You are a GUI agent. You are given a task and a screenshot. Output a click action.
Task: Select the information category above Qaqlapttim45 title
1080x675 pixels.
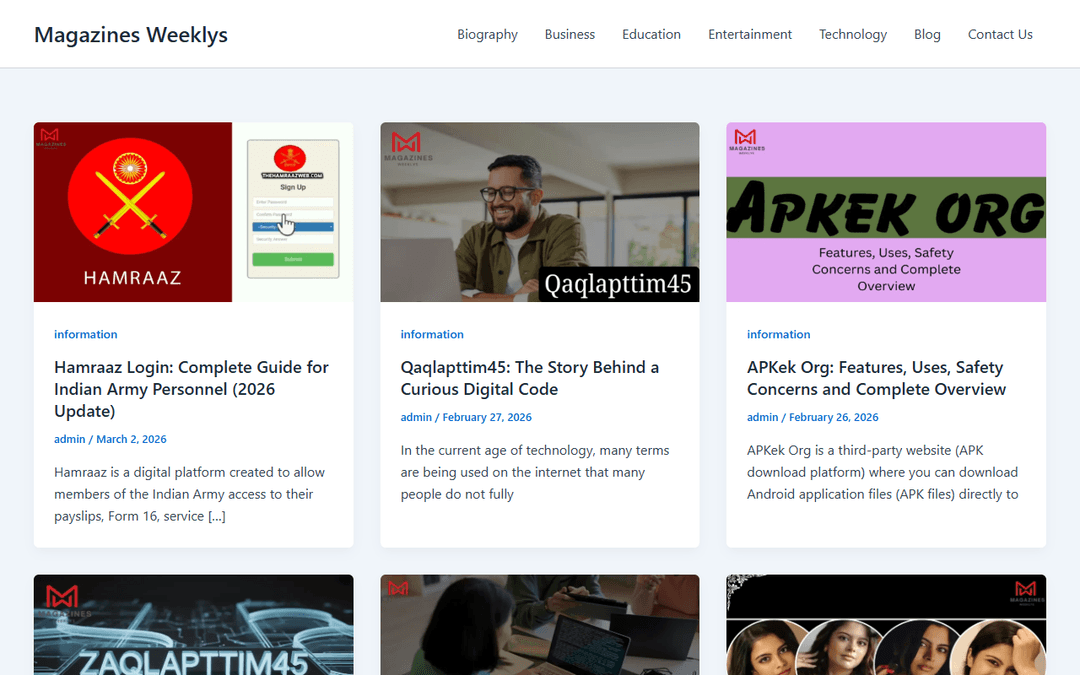[432, 334]
